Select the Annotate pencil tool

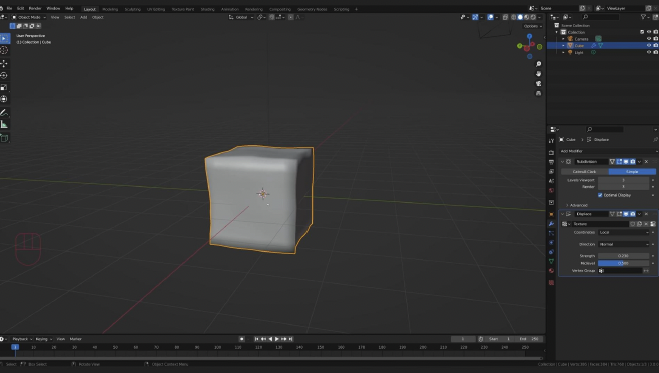[4, 113]
